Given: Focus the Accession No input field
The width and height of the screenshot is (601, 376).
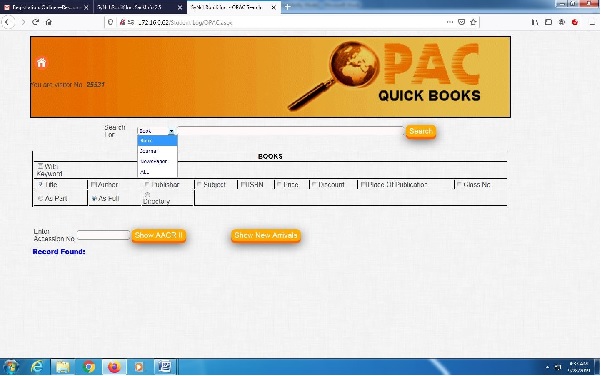Looking at the screenshot, I should point(103,235).
